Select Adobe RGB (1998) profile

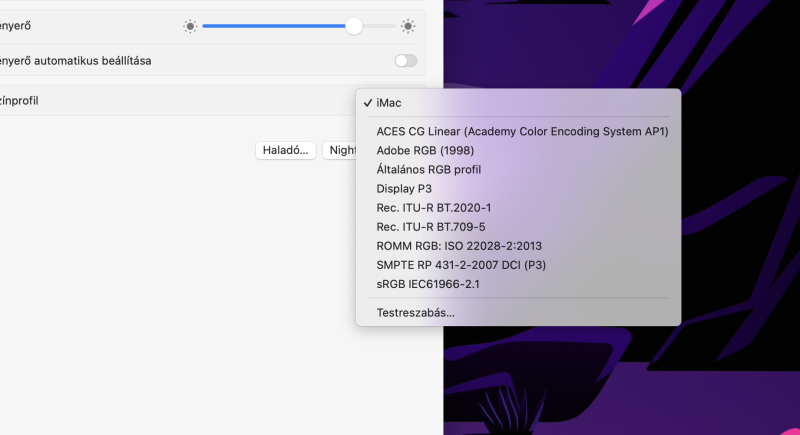[x=518, y=150]
